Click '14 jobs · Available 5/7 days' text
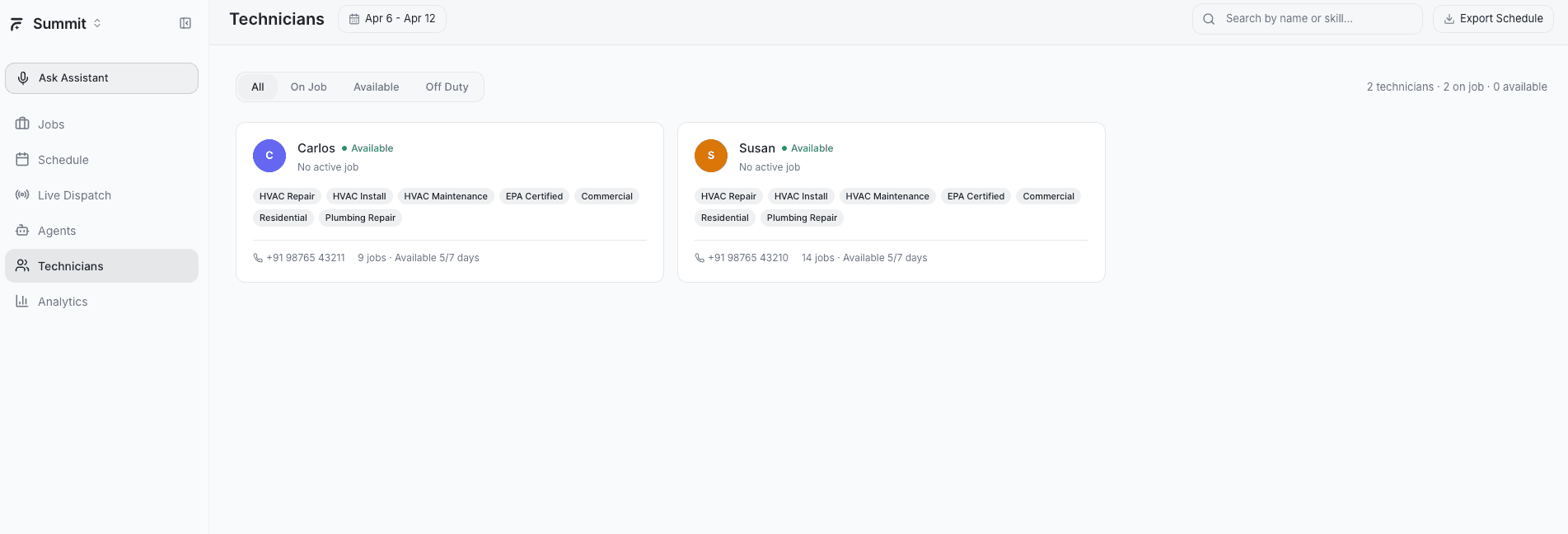 tap(864, 258)
